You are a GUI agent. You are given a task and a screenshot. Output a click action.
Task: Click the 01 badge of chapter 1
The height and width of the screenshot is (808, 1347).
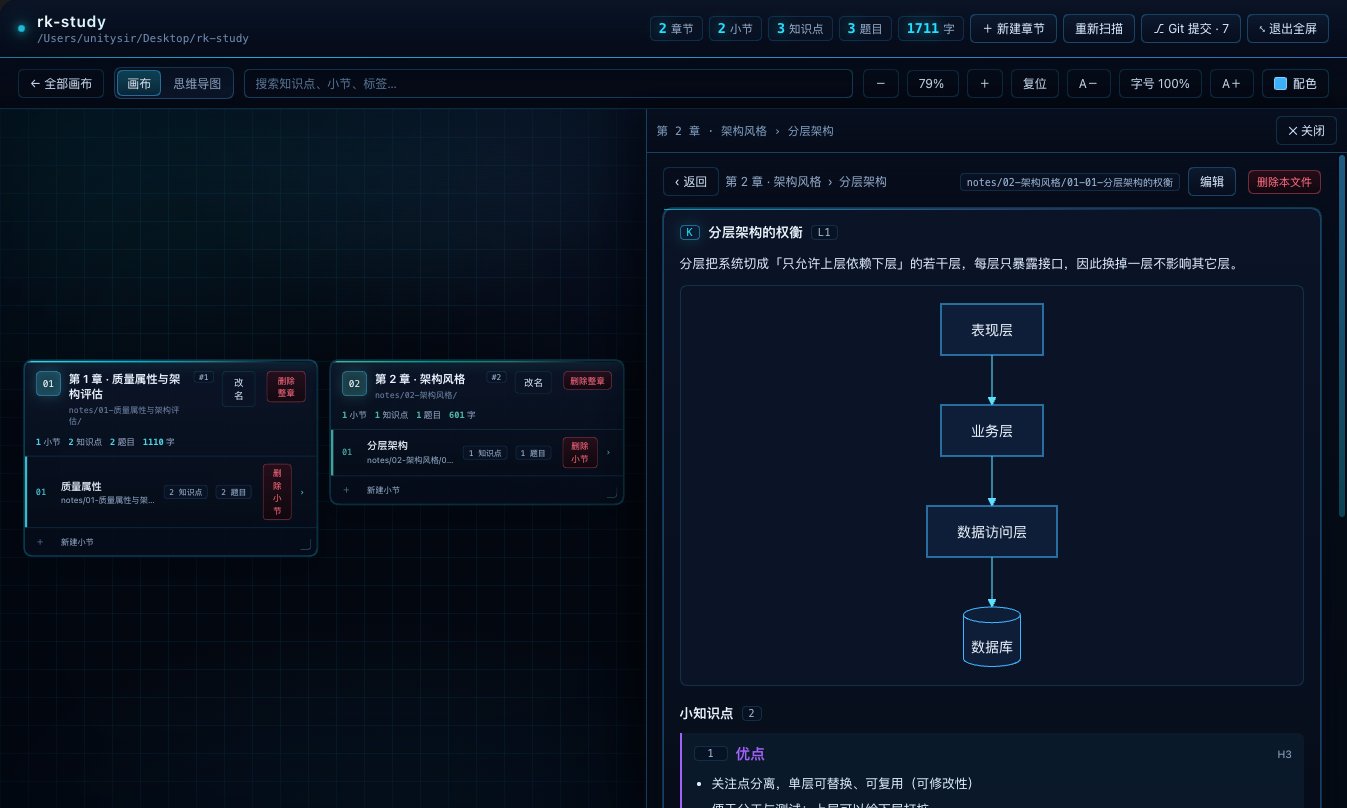pyautogui.click(x=48, y=384)
